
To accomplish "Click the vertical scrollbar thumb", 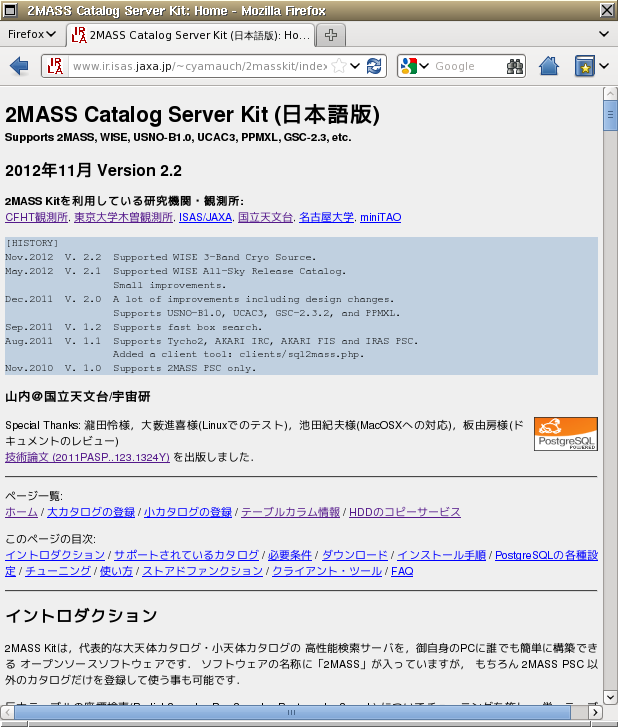I will pos(610,115).
